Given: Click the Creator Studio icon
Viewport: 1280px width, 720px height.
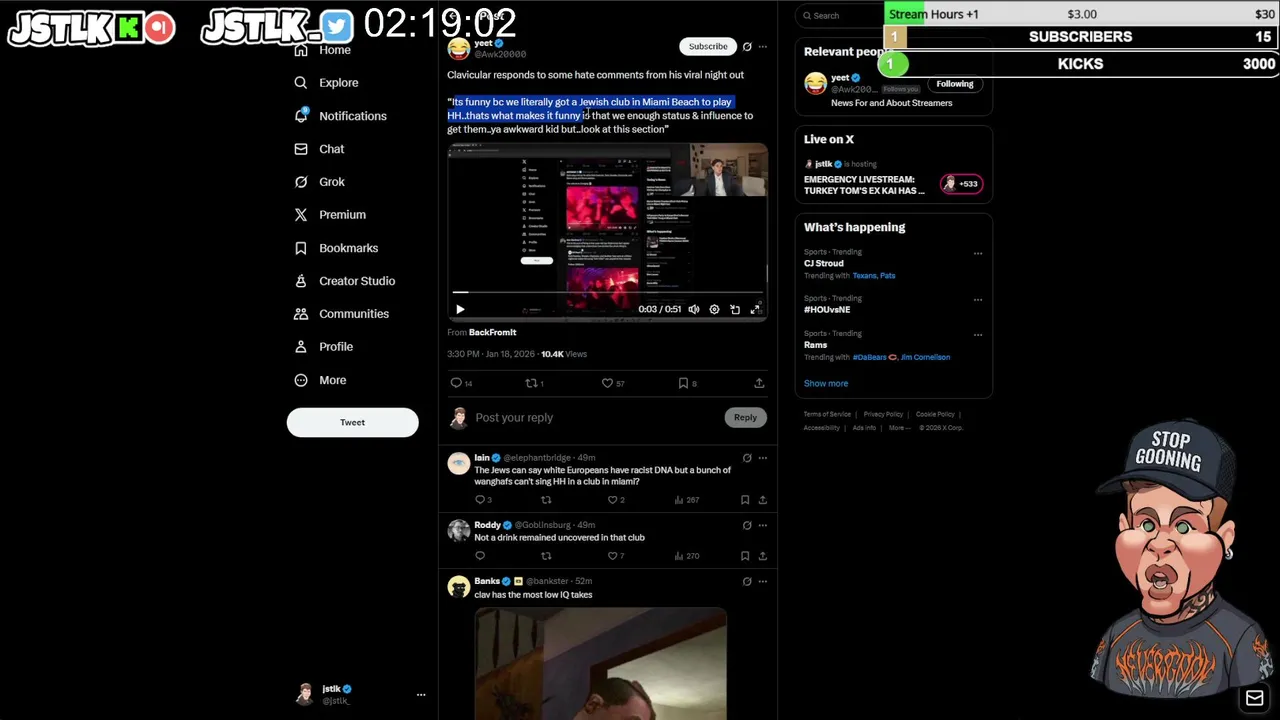Looking at the screenshot, I should [301, 281].
